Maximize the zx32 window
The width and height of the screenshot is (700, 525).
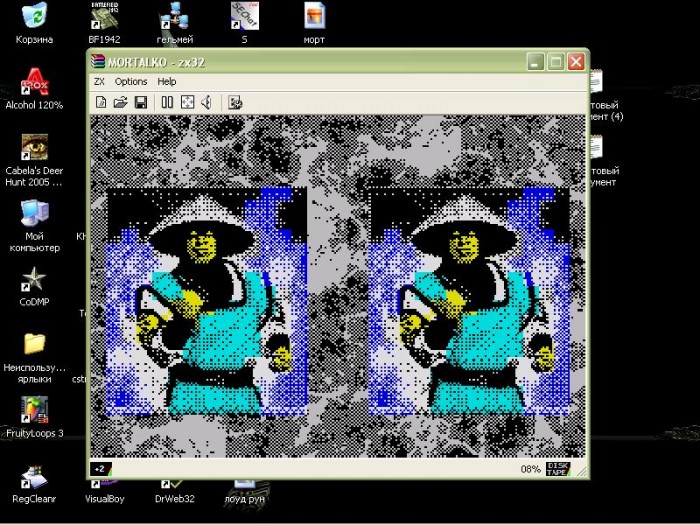[555, 62]
